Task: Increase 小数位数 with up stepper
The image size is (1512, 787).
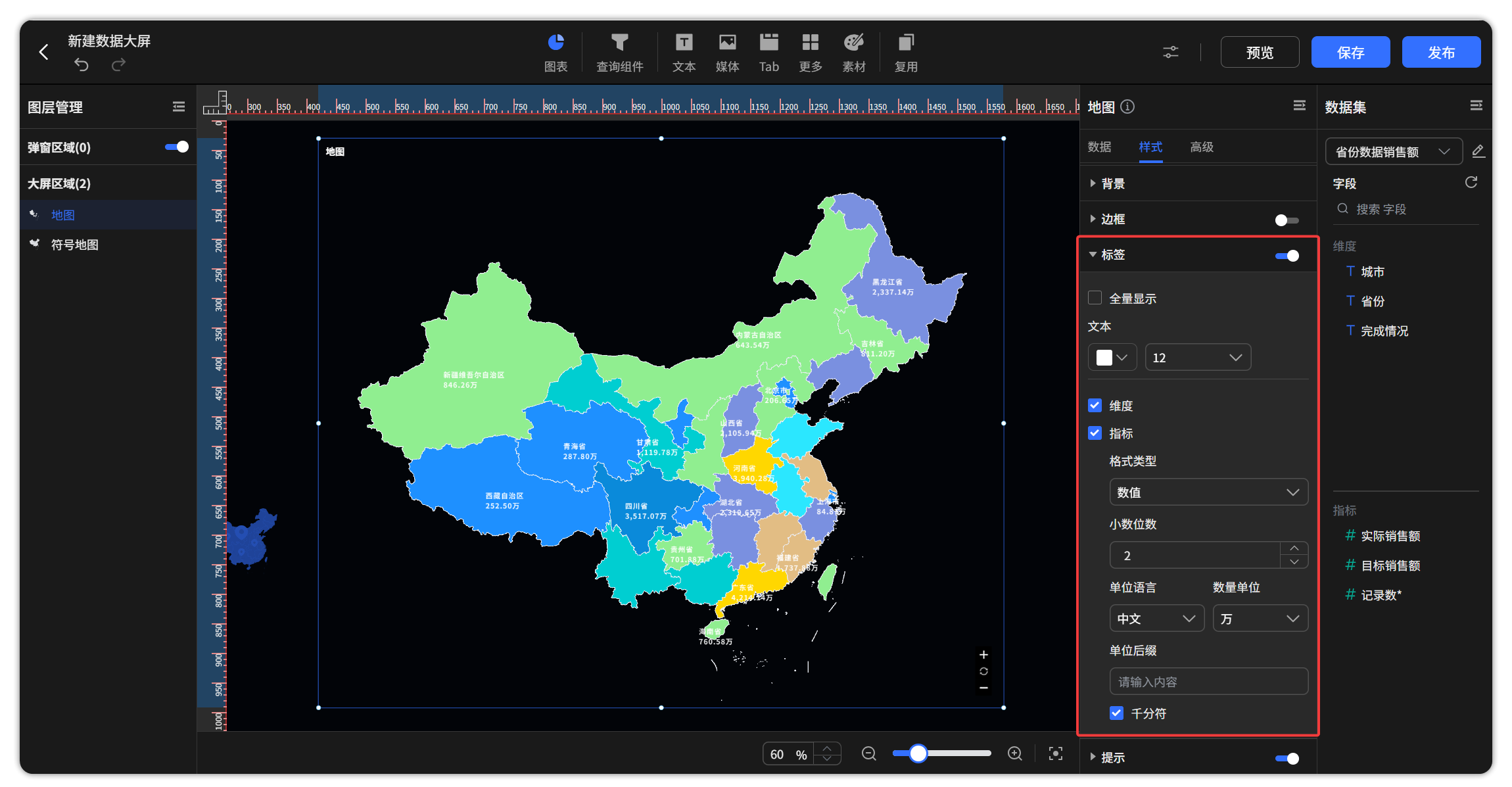Action: 1294,548
